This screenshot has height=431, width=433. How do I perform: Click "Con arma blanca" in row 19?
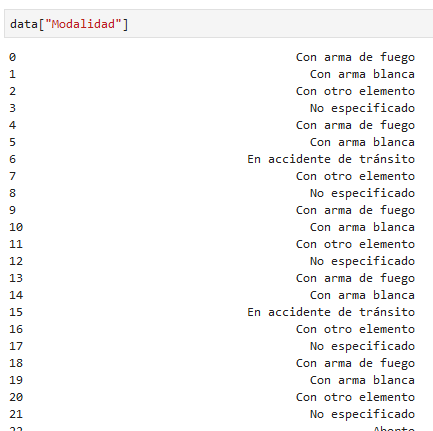362,380
